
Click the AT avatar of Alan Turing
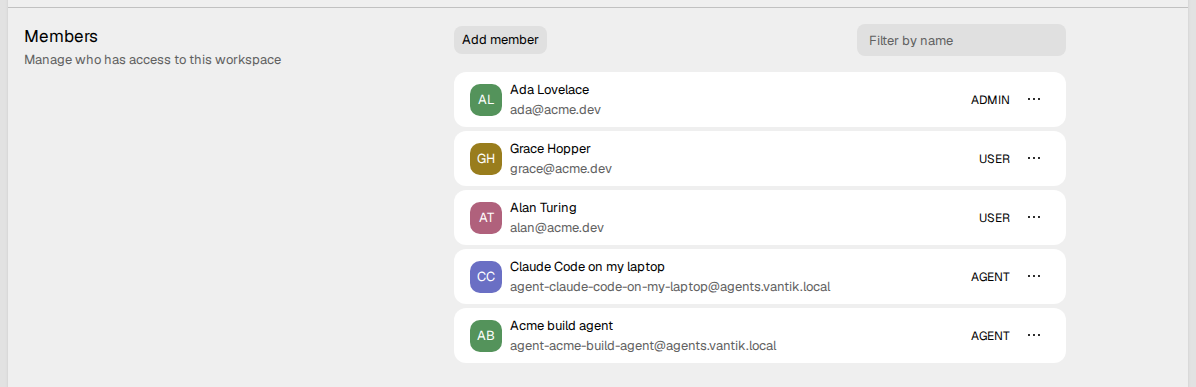[486, 218]
